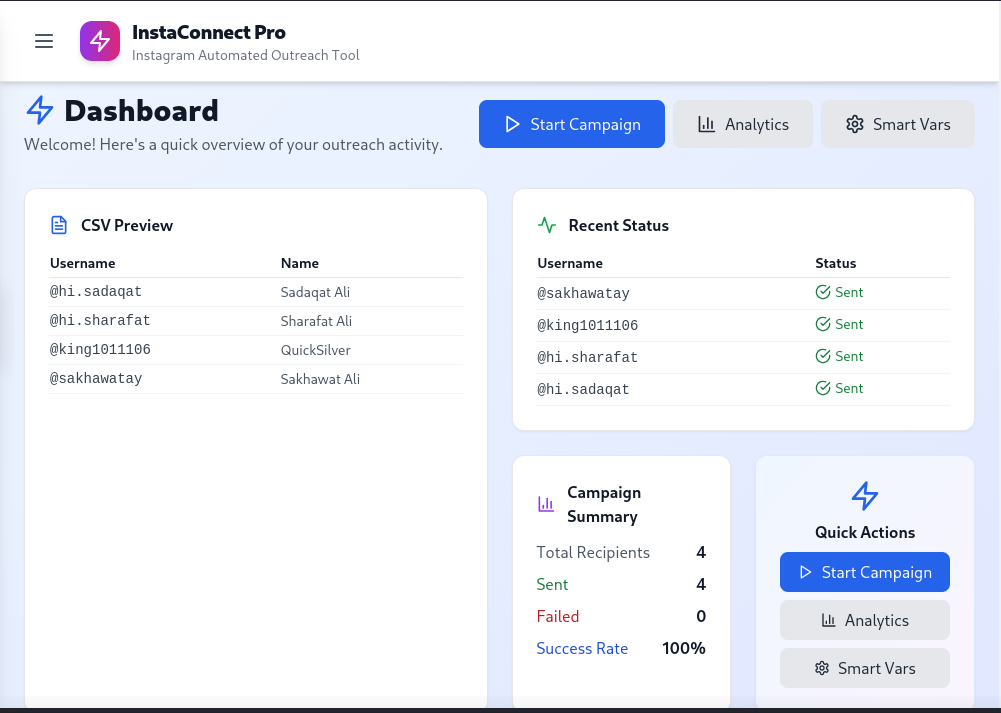Open the hamburger sidebar menu

44,41
